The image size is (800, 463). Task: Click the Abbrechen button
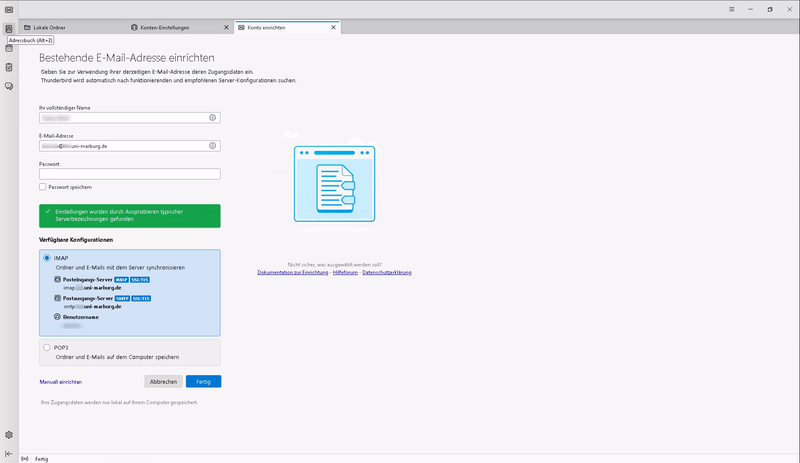coord(163,381)
